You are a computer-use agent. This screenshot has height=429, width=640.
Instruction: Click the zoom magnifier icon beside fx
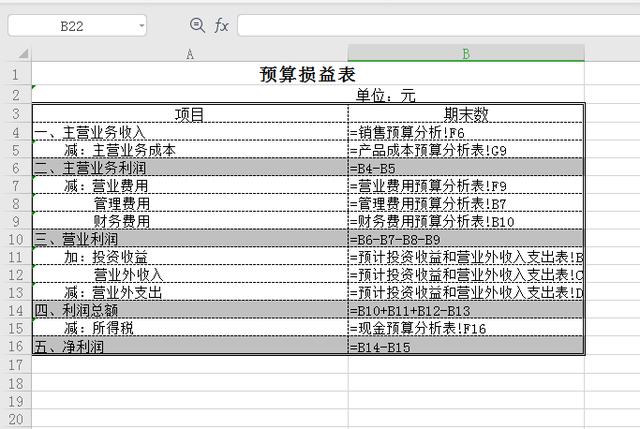tap(197, 25)
